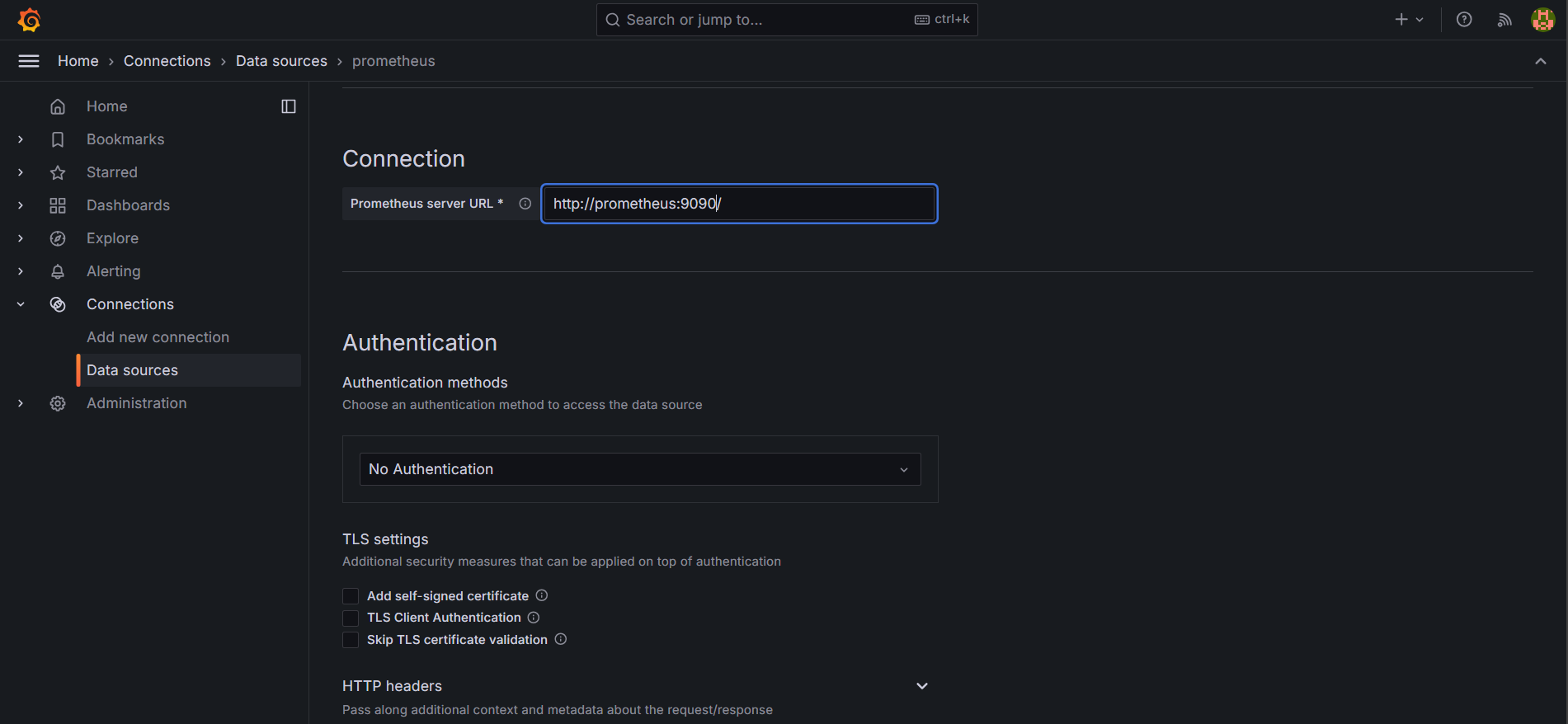The image size is (1568, 724).
Task: Click the Prometheus server URL label
Action: (x=426, y=204)
